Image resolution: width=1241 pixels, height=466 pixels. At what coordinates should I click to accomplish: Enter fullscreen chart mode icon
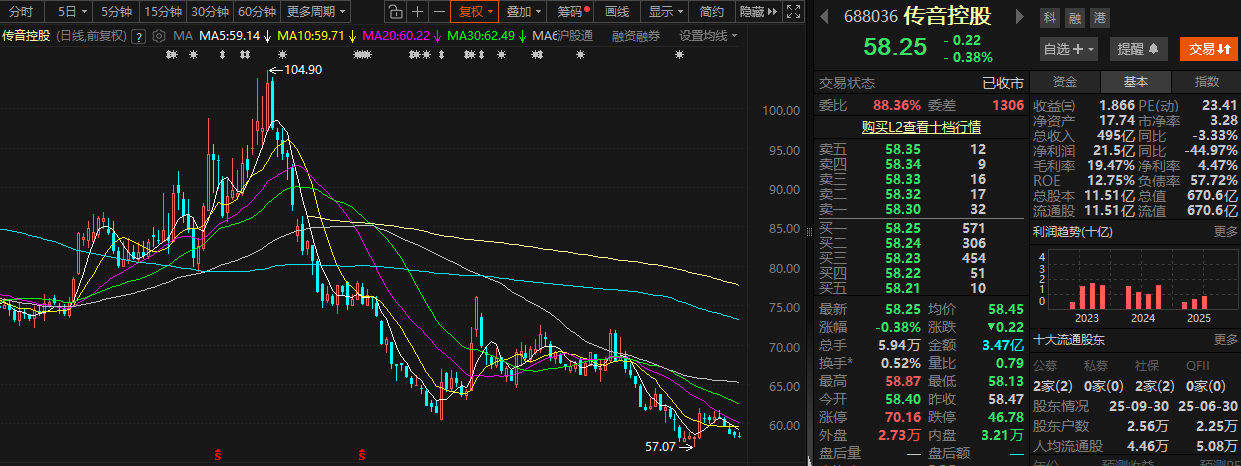(792, 12)
